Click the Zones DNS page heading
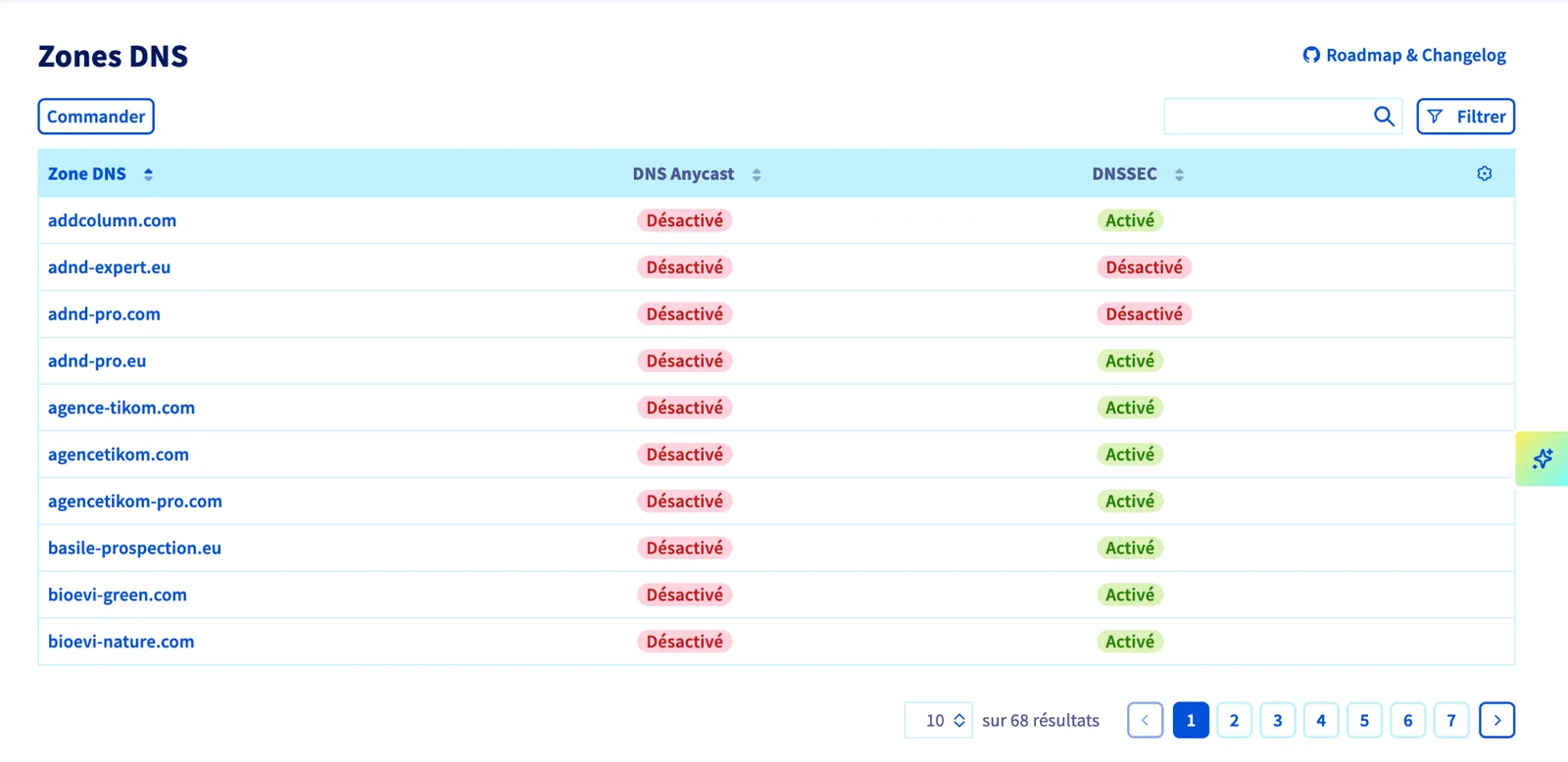This screenshot has height=762, width=1568. pos(113,56)
